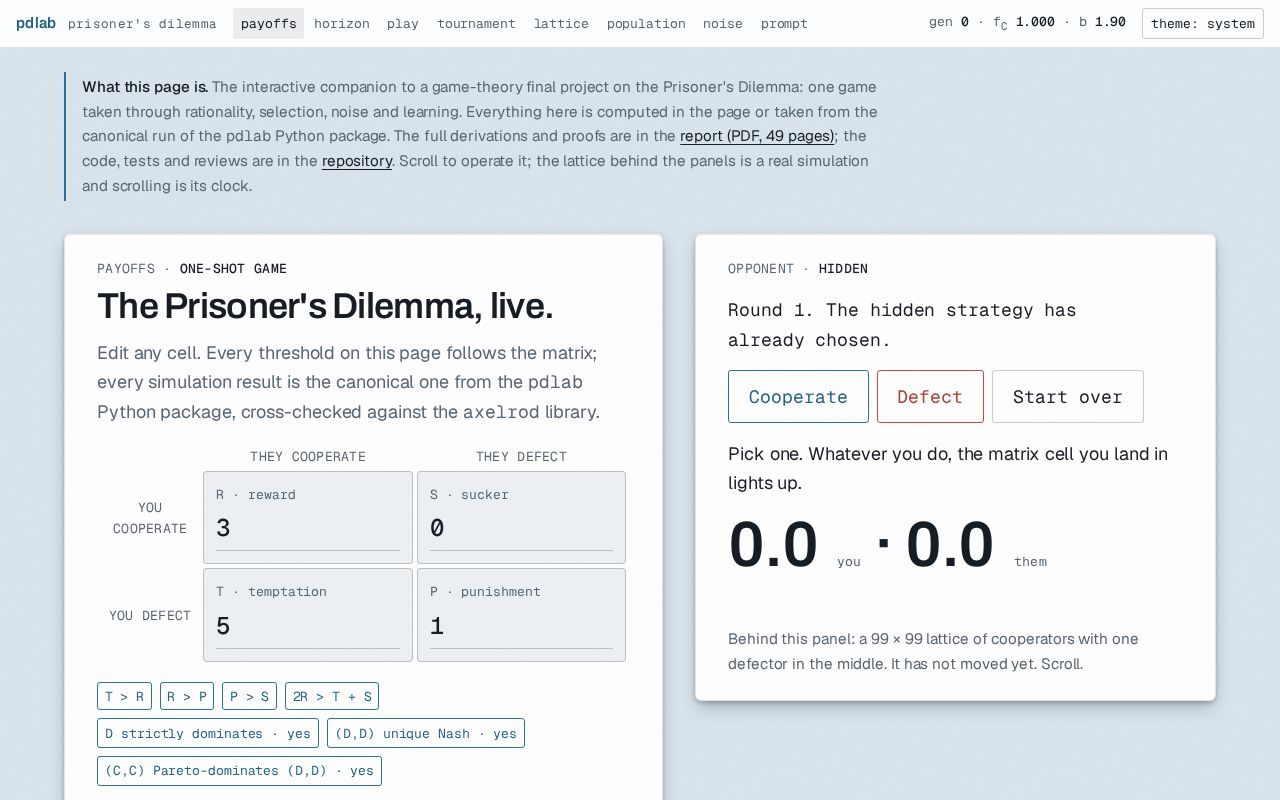Click the T > R condition chip
The image size is (1280, 800).
124,696
